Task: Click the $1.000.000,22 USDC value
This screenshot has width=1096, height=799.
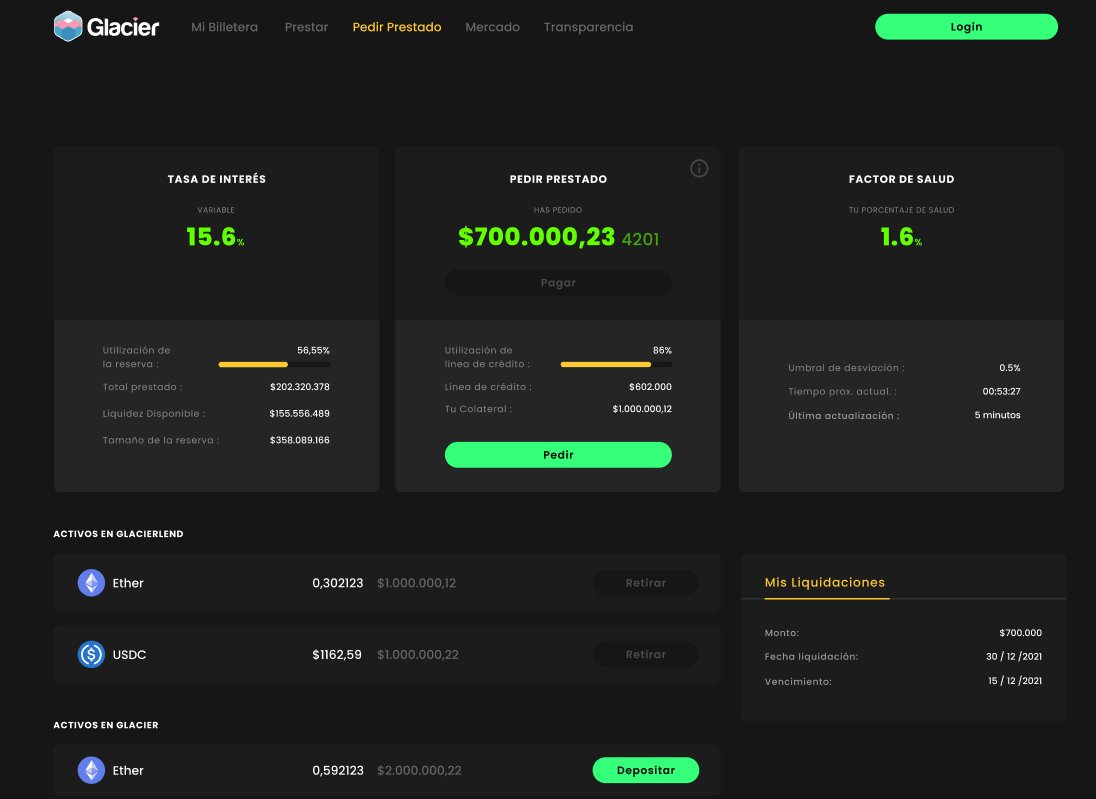Action: click(x=417, y=655)
